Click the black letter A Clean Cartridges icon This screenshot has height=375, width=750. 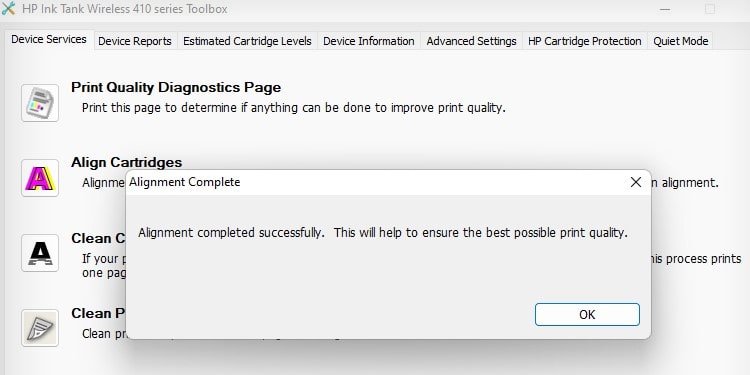40,253
